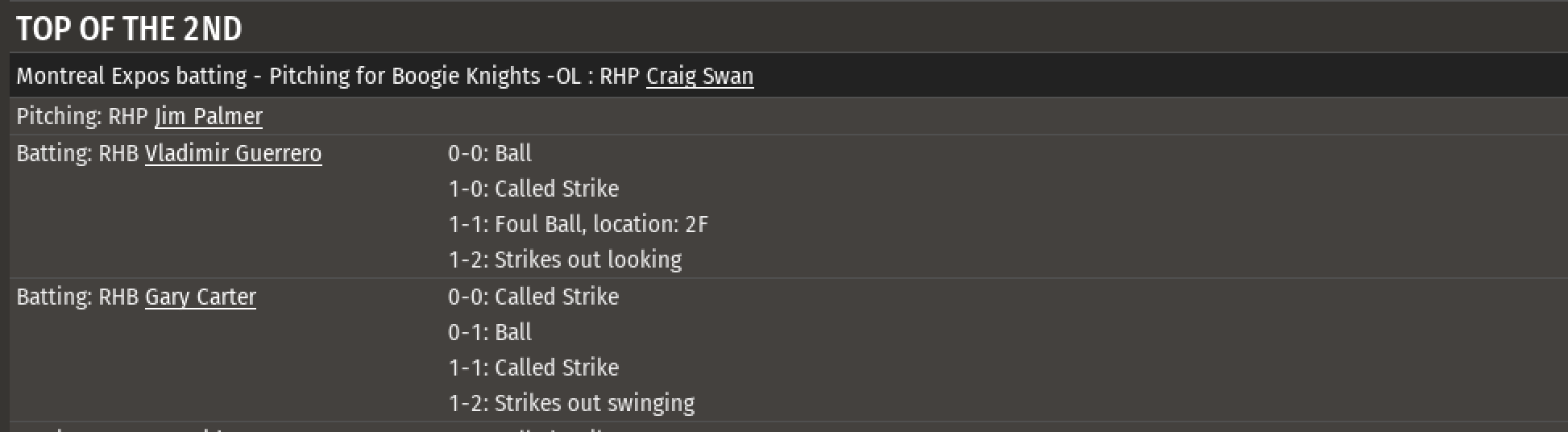
Task: Select Carter's 0-1 Ball pitch entry
Action: click(490, 332)
